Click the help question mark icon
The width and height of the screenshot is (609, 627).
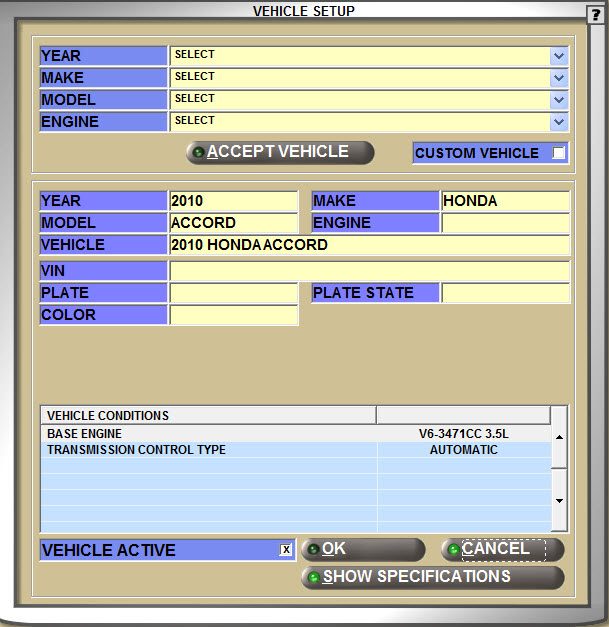pos(596,13)
